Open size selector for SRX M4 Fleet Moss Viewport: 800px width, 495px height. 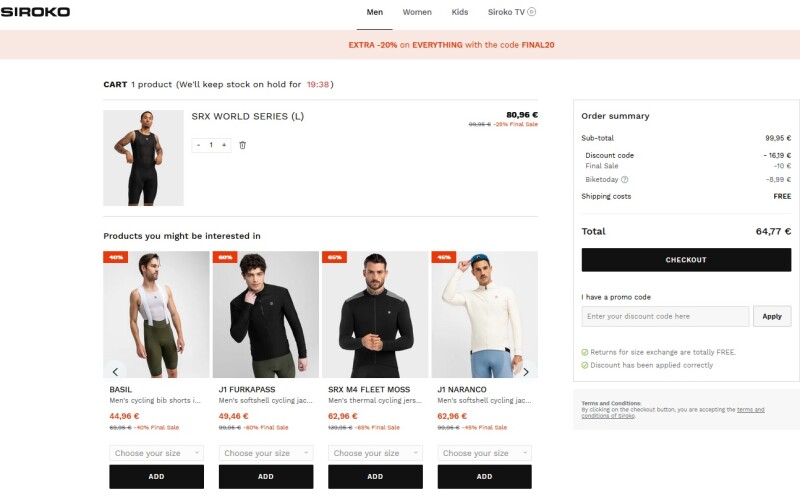pyautogui.click(x=375, y=453)
